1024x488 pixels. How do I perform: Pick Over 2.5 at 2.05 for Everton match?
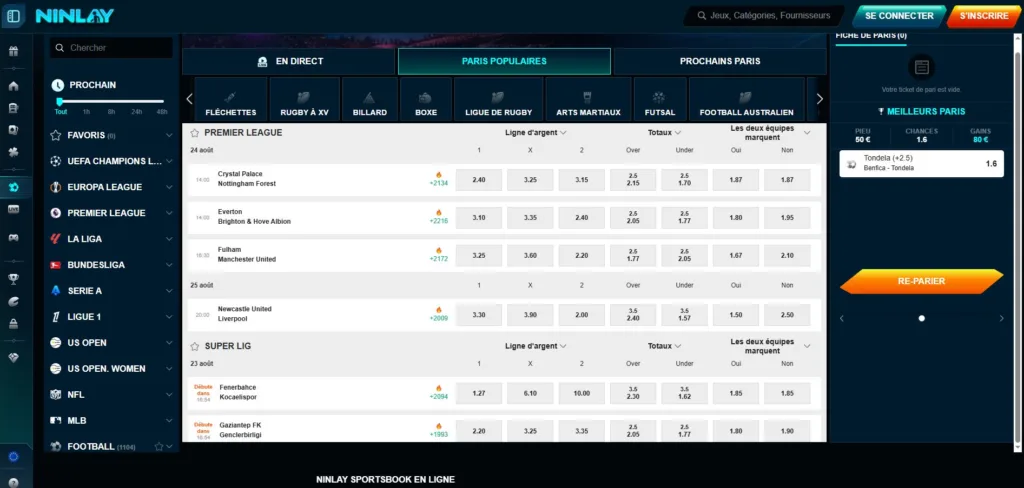(x=633, y=218)
